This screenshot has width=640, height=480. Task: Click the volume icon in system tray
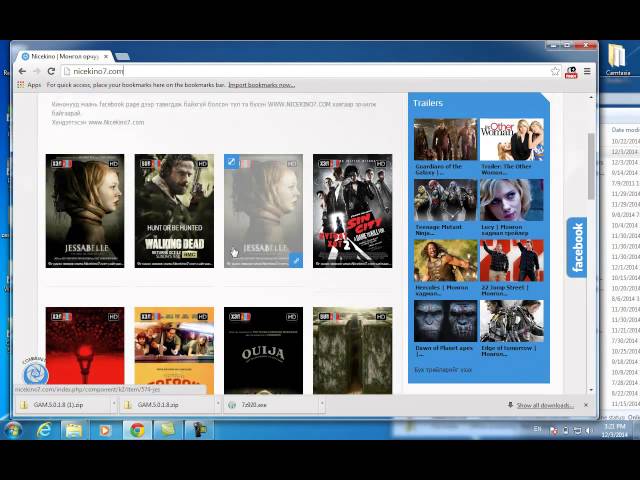point(588,430)
